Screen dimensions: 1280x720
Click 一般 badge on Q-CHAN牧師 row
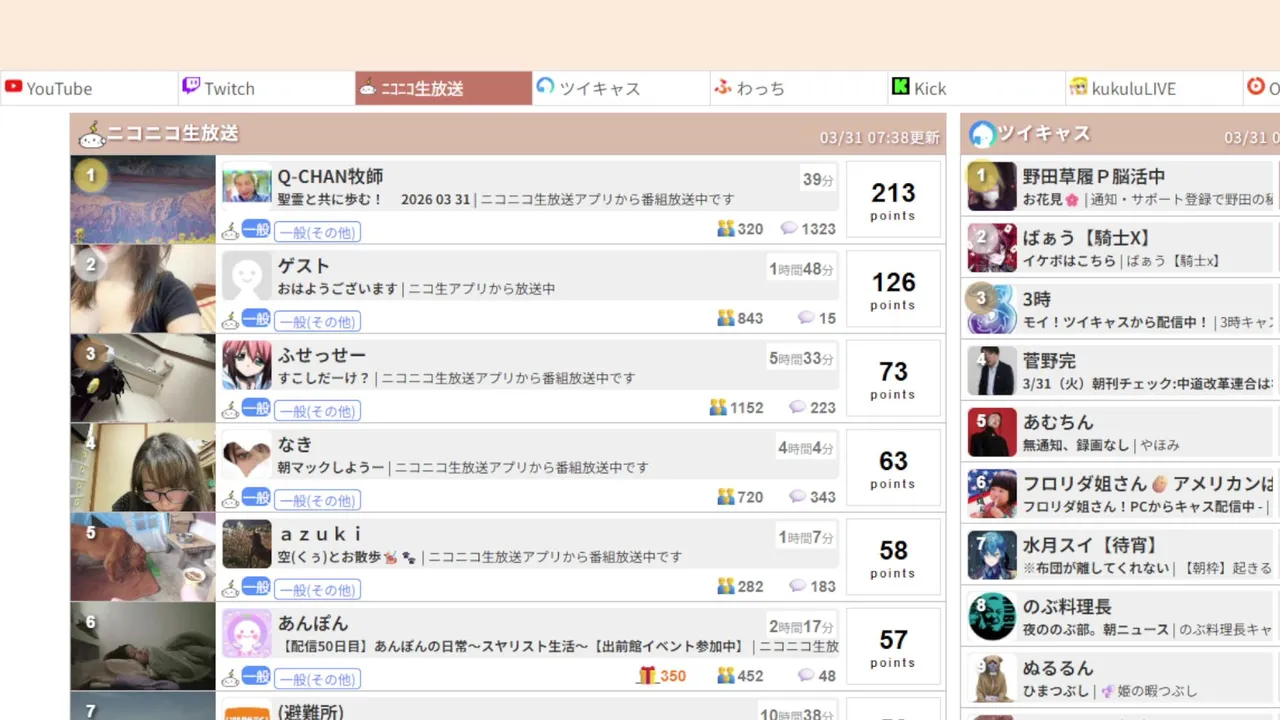tap(256, 229)
